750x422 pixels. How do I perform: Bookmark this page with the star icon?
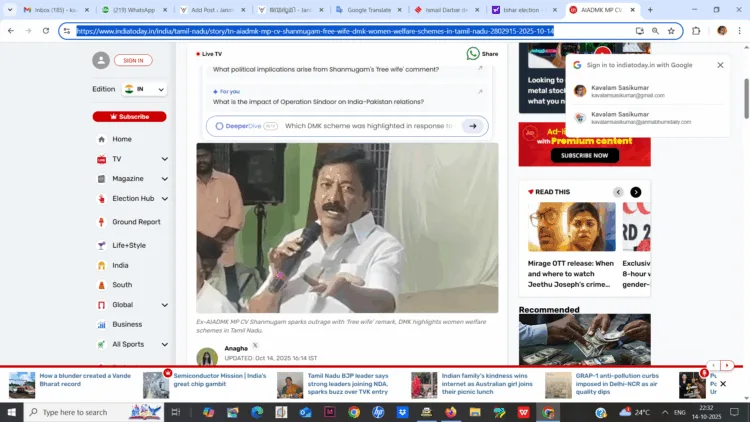pos(671,31)
